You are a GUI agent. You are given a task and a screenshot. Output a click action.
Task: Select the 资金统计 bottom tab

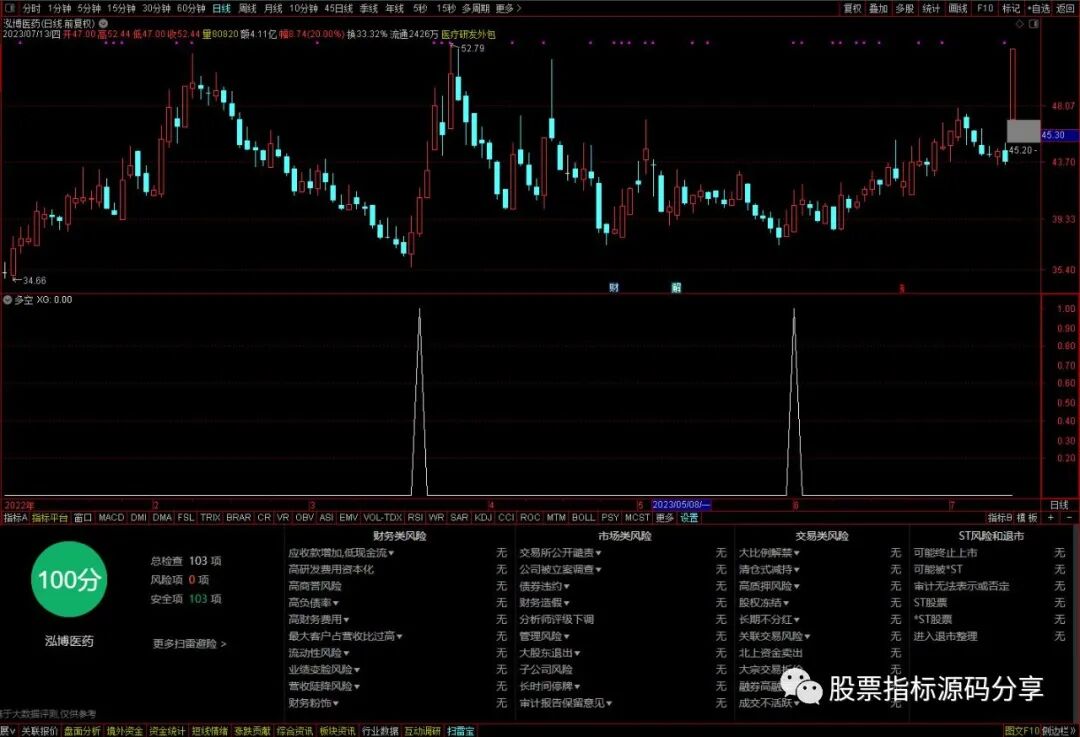[x=167, y=731]
